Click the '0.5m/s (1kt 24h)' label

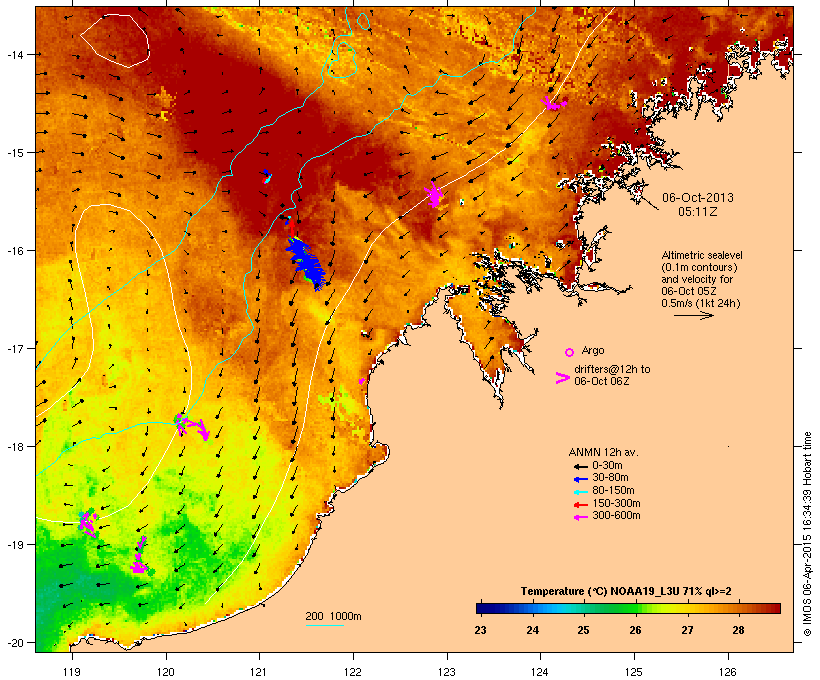(x=701, y=303)
